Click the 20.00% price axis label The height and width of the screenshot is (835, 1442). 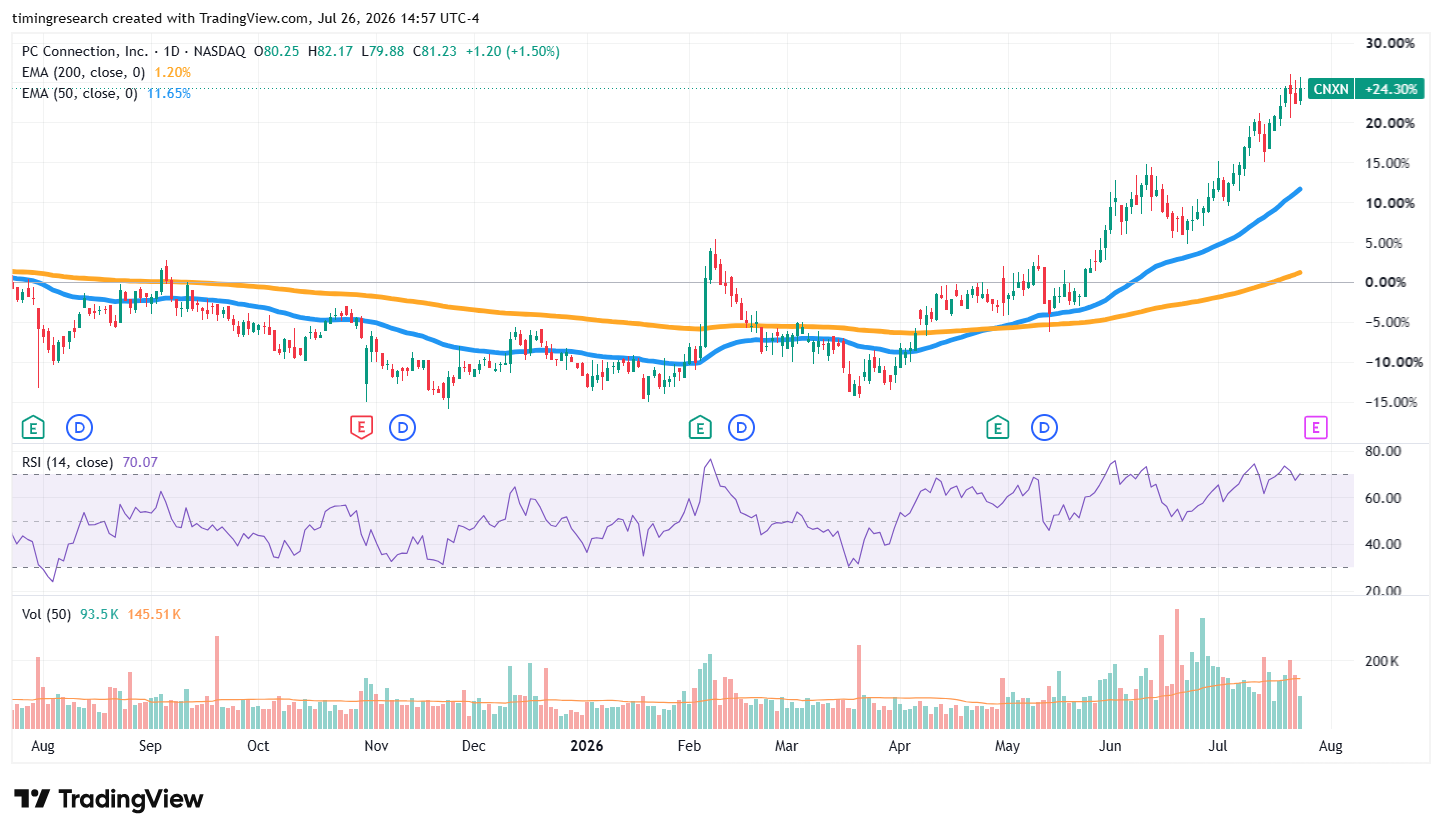[1390, 123]
